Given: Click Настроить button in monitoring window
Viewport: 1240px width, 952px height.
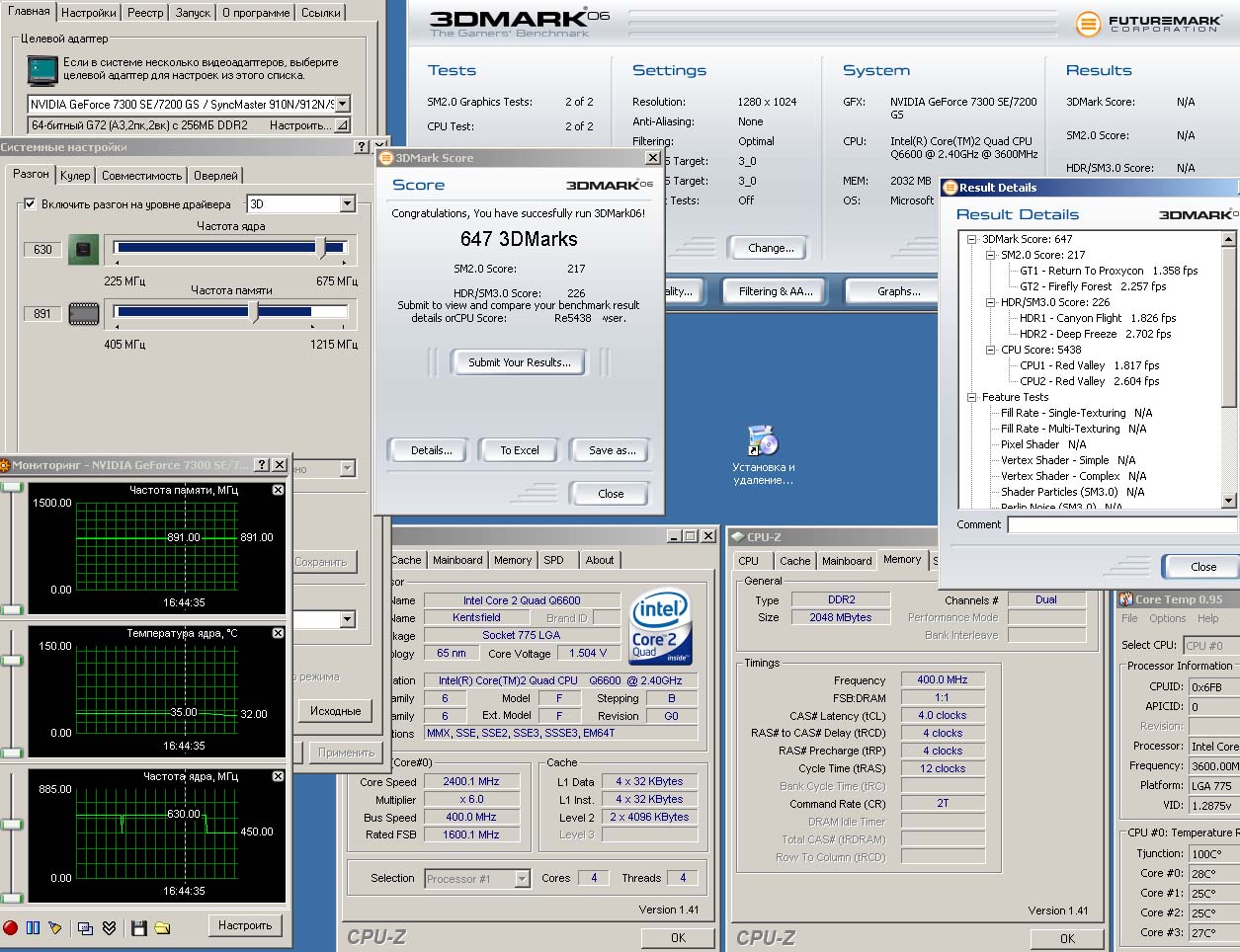Looking at the screenshot, I should click(245, 925).
